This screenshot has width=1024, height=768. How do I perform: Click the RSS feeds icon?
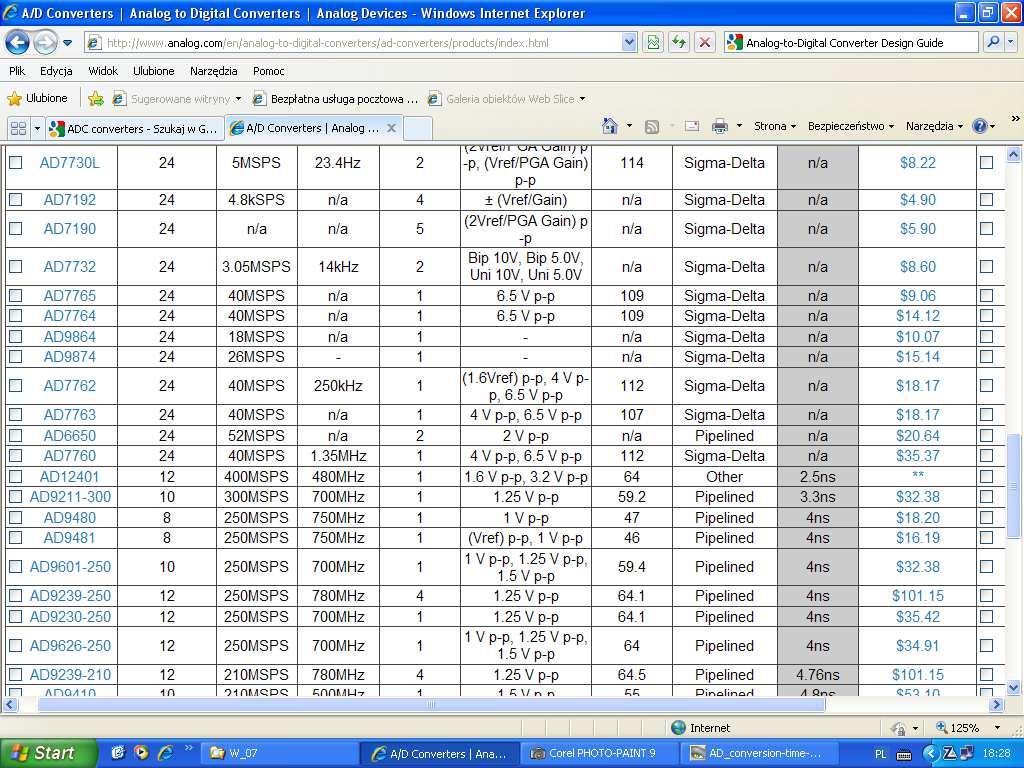(652, 126)
